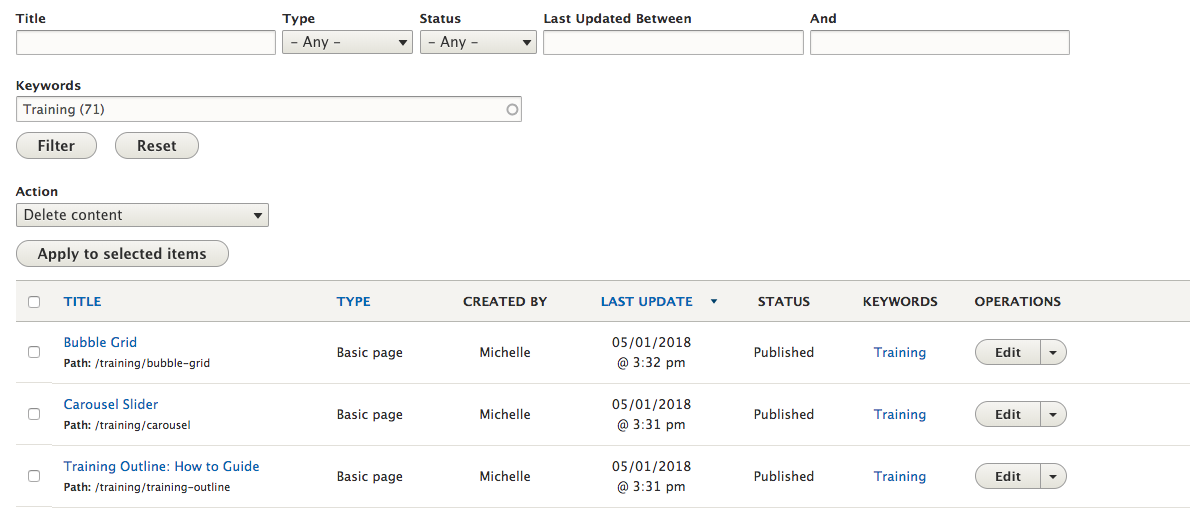The width and height of the screenshot is (1203, 516).
Task: Open the Type filter dropdown
Action: coord(347,42)
